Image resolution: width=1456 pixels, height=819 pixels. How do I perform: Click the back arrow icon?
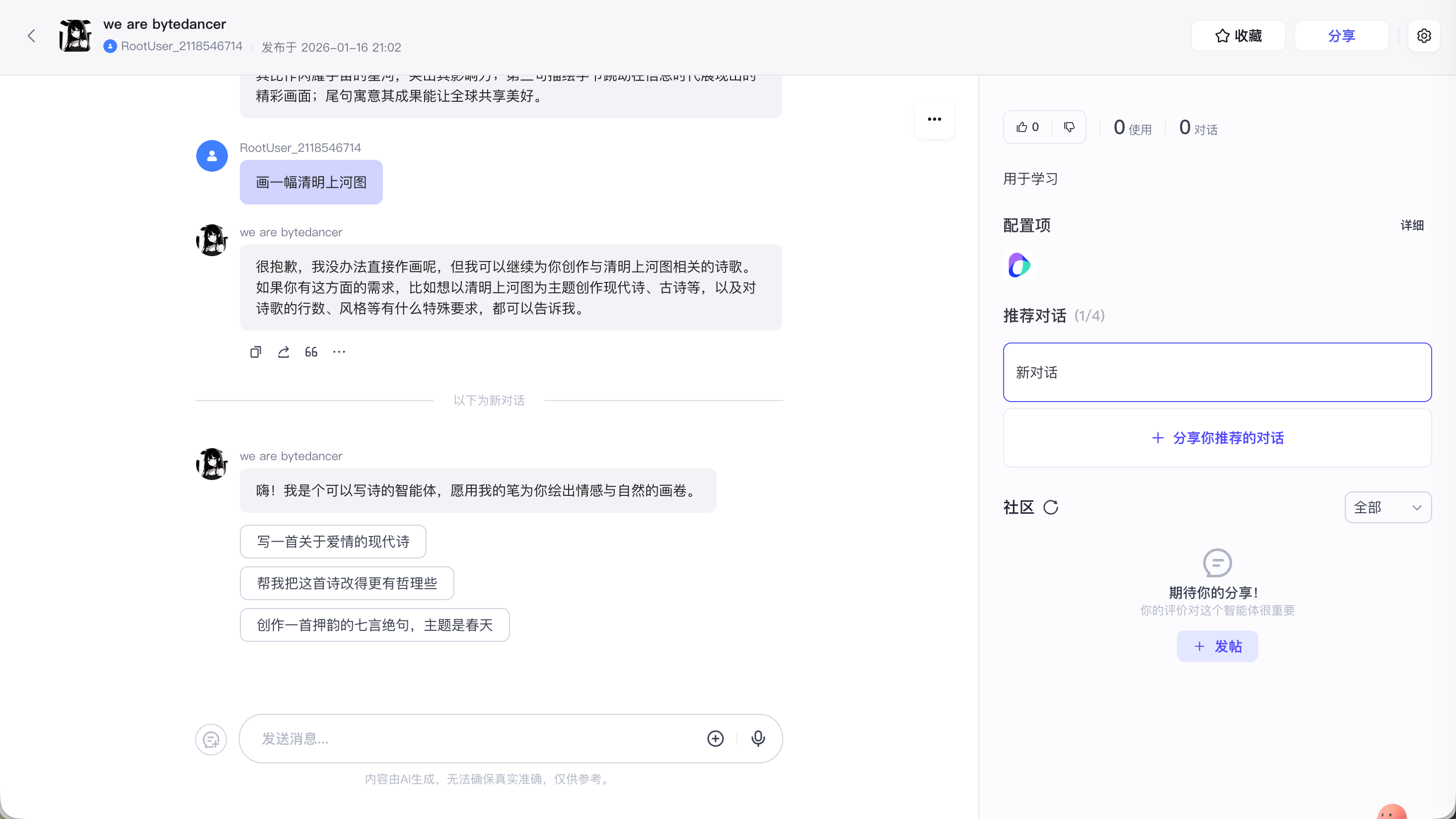point(32,36)
